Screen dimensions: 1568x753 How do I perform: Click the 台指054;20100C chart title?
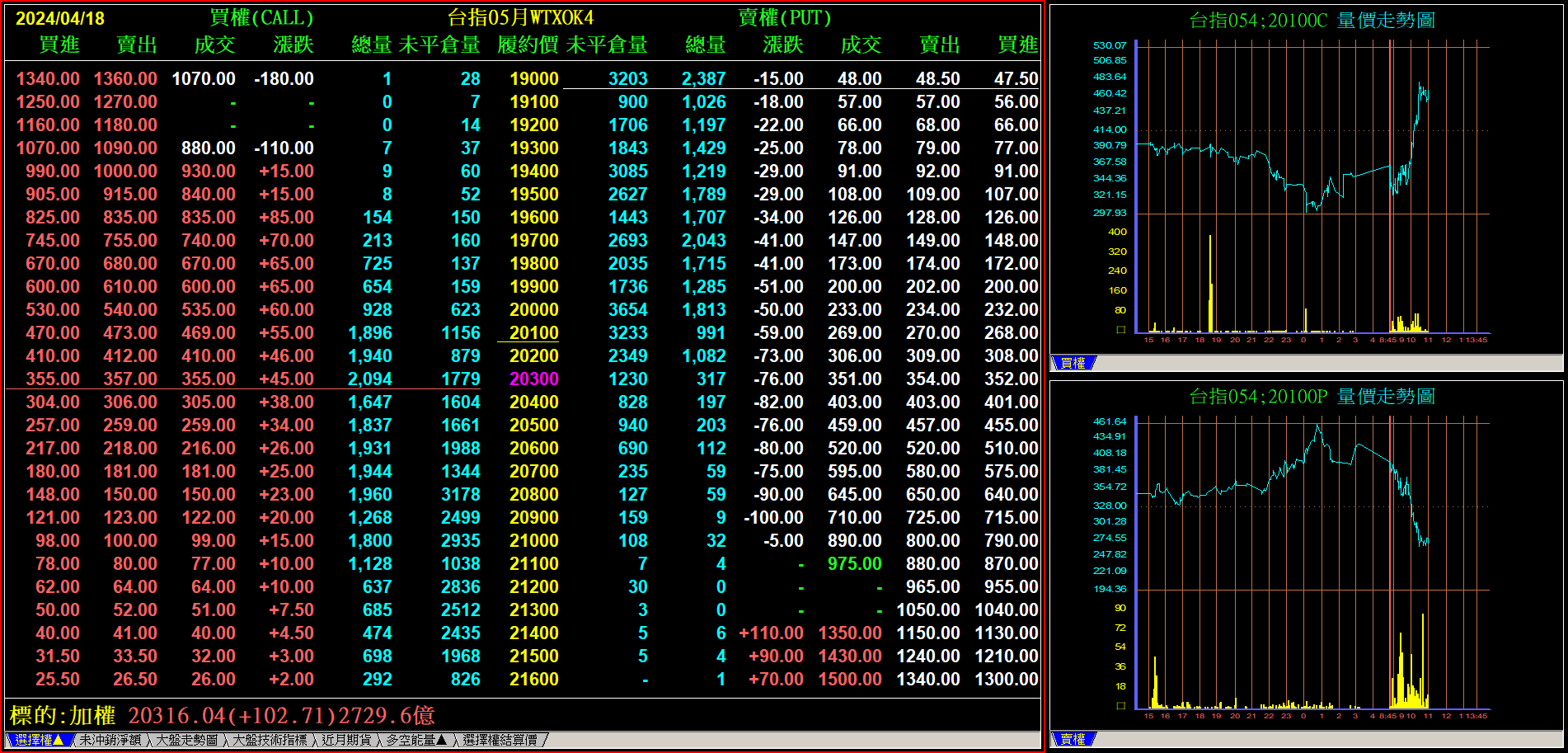pyautogui.click(x=1311, y=20)
